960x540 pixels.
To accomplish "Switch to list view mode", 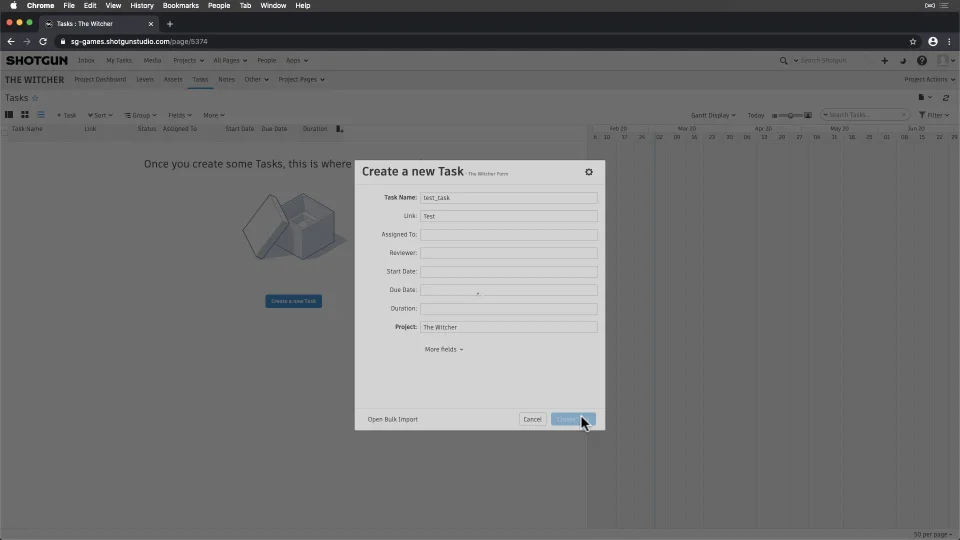I will [41, 114].
